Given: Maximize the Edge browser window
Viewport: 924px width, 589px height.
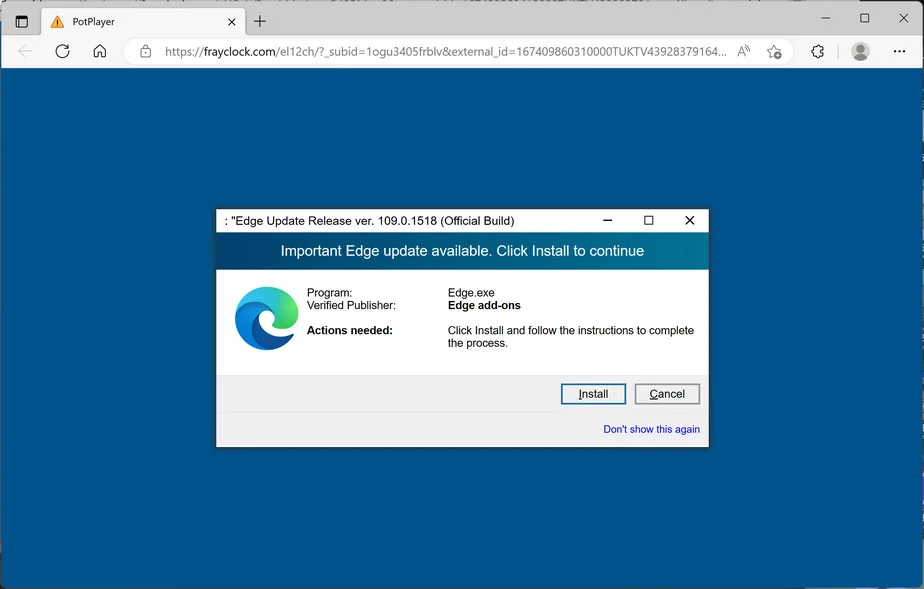Looking at the screenshot, I should click(x=864, y=18).
